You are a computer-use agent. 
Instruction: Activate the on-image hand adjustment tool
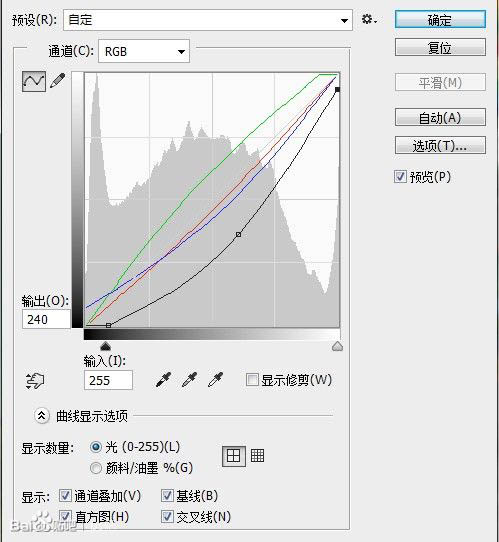(x=35, y=381)
